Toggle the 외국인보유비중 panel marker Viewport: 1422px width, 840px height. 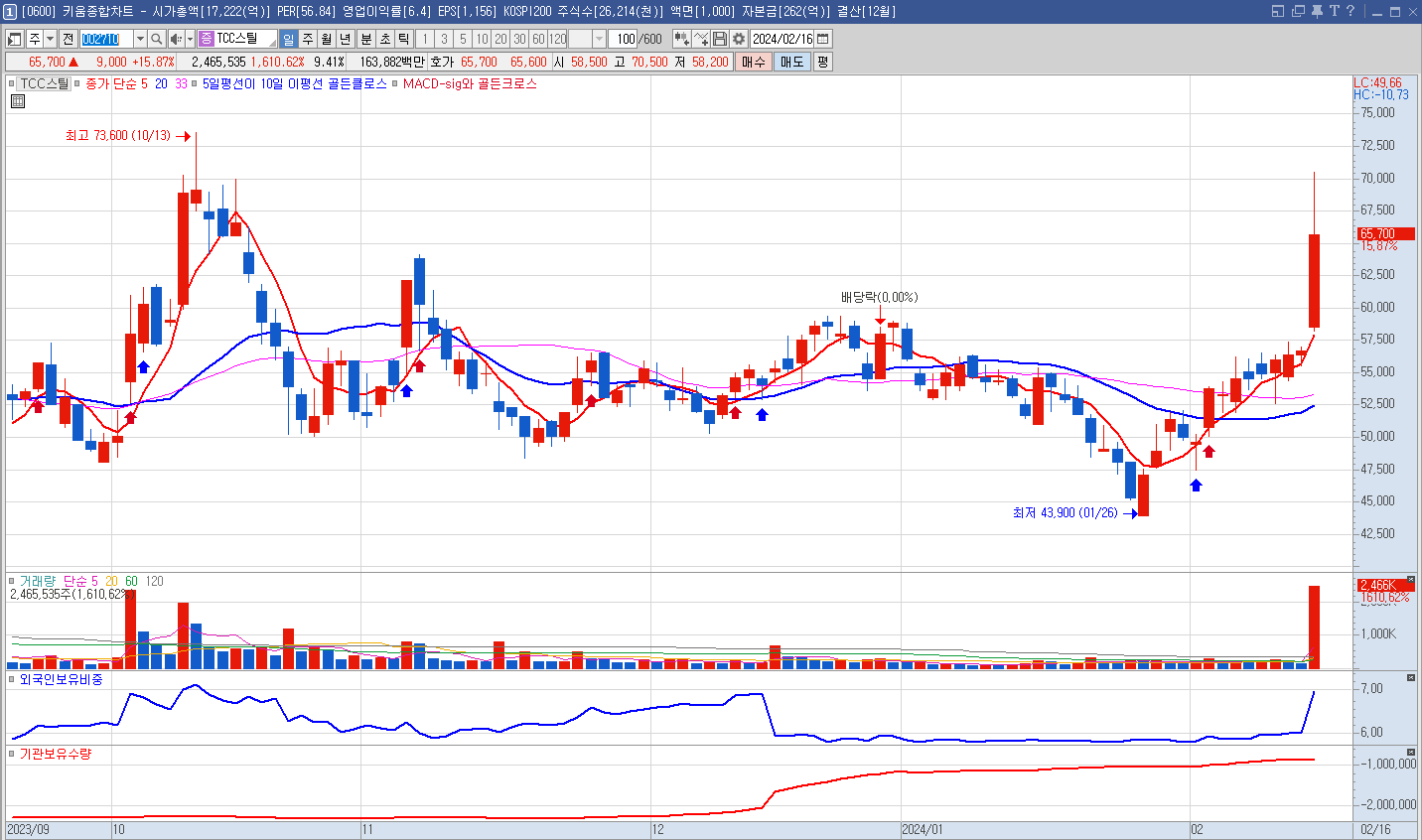coord(12,679)
